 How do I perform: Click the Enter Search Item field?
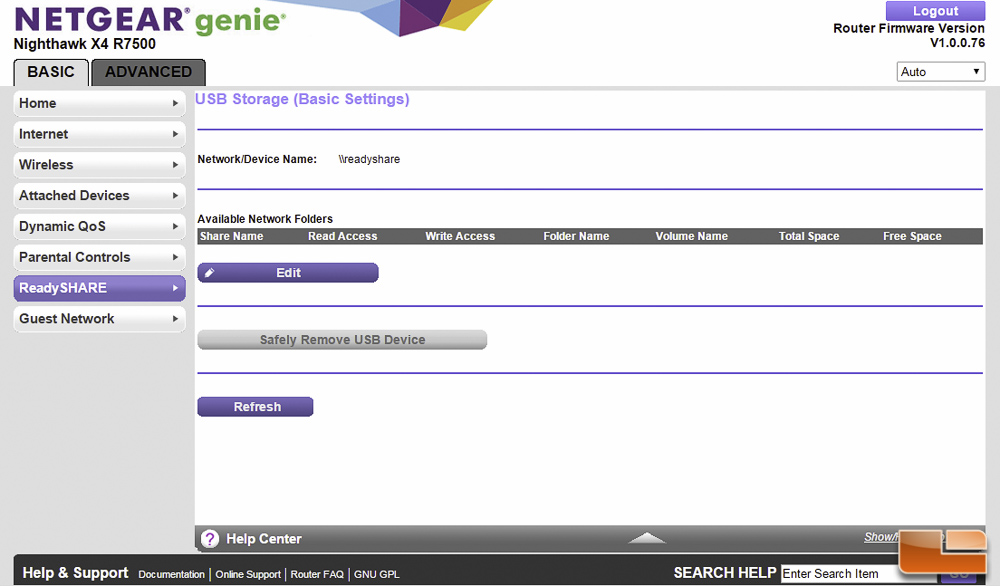tap(841, 574)
